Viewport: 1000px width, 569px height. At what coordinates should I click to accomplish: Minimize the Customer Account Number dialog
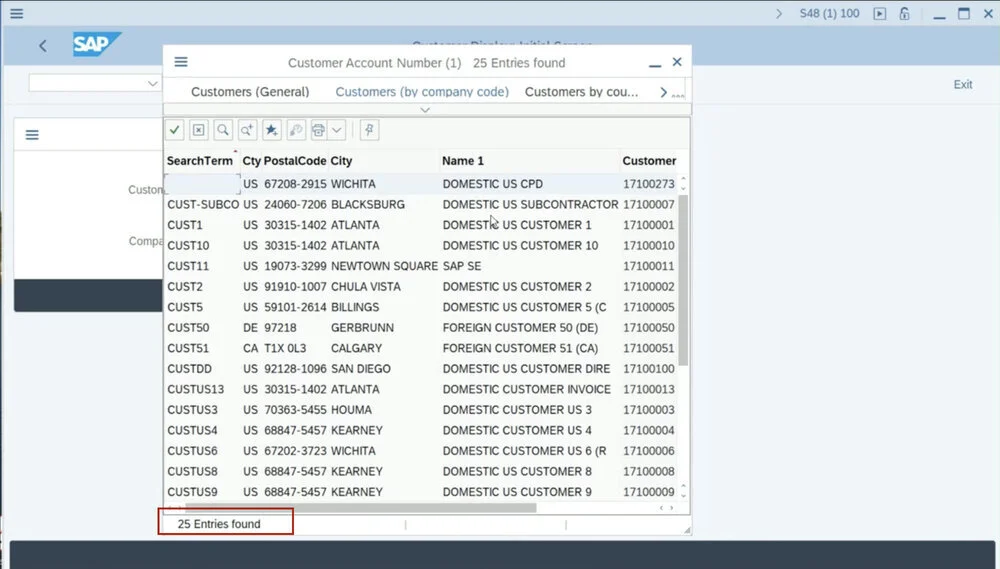[x=655, y=63]
